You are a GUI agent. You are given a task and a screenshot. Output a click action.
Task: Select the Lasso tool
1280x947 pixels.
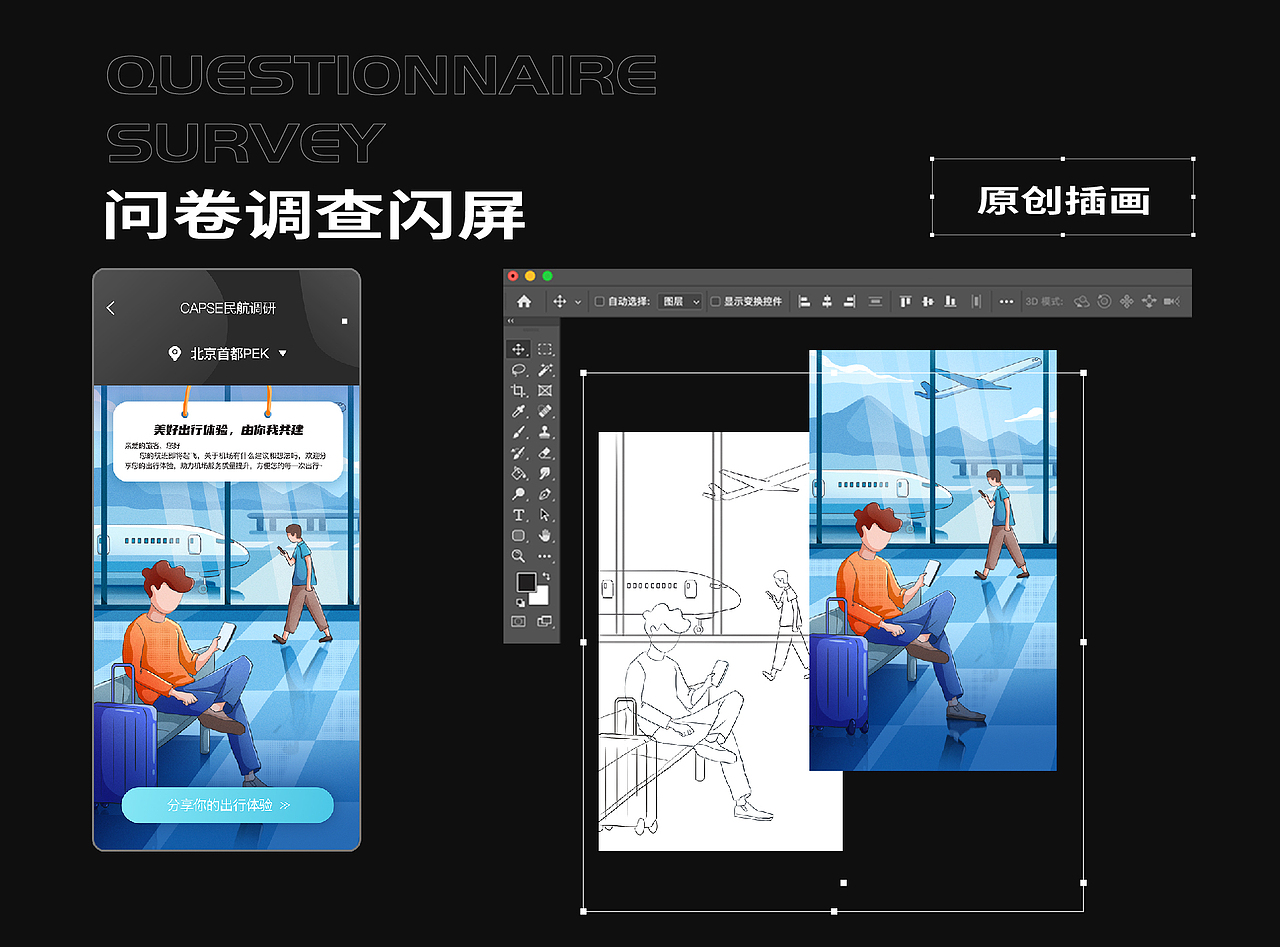coord(519,370)
